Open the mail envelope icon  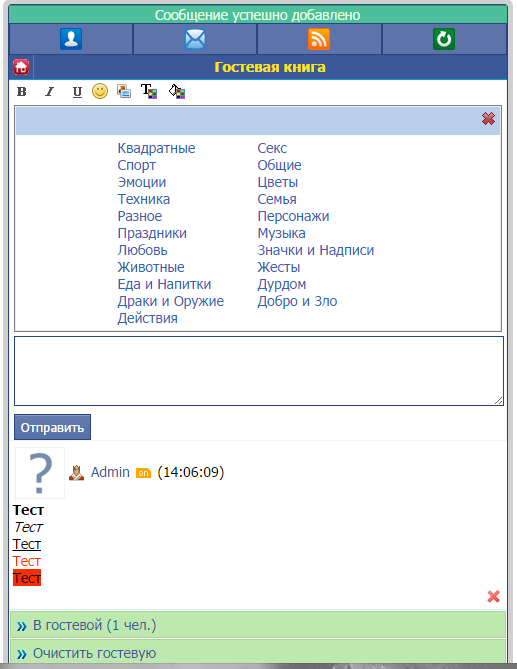pyautogui.click(x=195, y=39)
